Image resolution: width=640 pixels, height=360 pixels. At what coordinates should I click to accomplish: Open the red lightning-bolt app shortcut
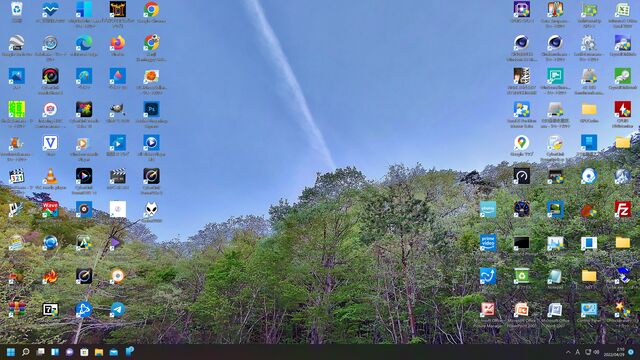point(622,109)
